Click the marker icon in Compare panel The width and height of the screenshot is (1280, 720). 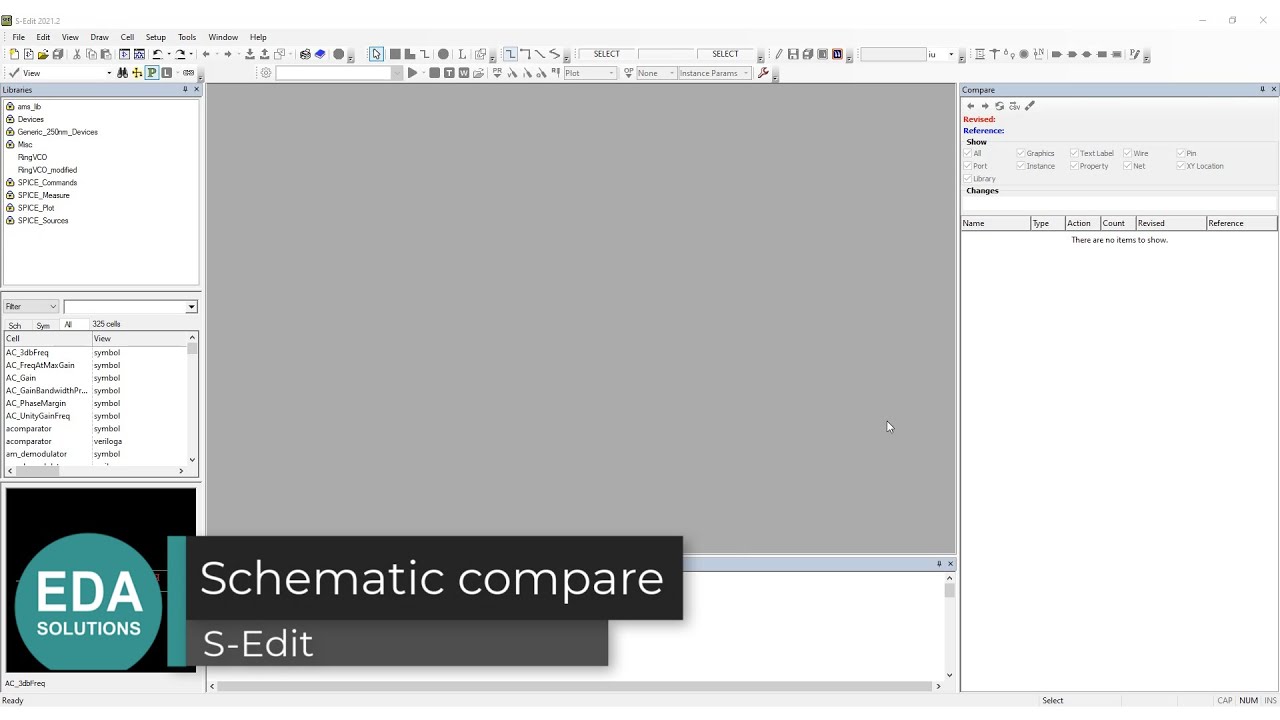(x=1030, y=106)
